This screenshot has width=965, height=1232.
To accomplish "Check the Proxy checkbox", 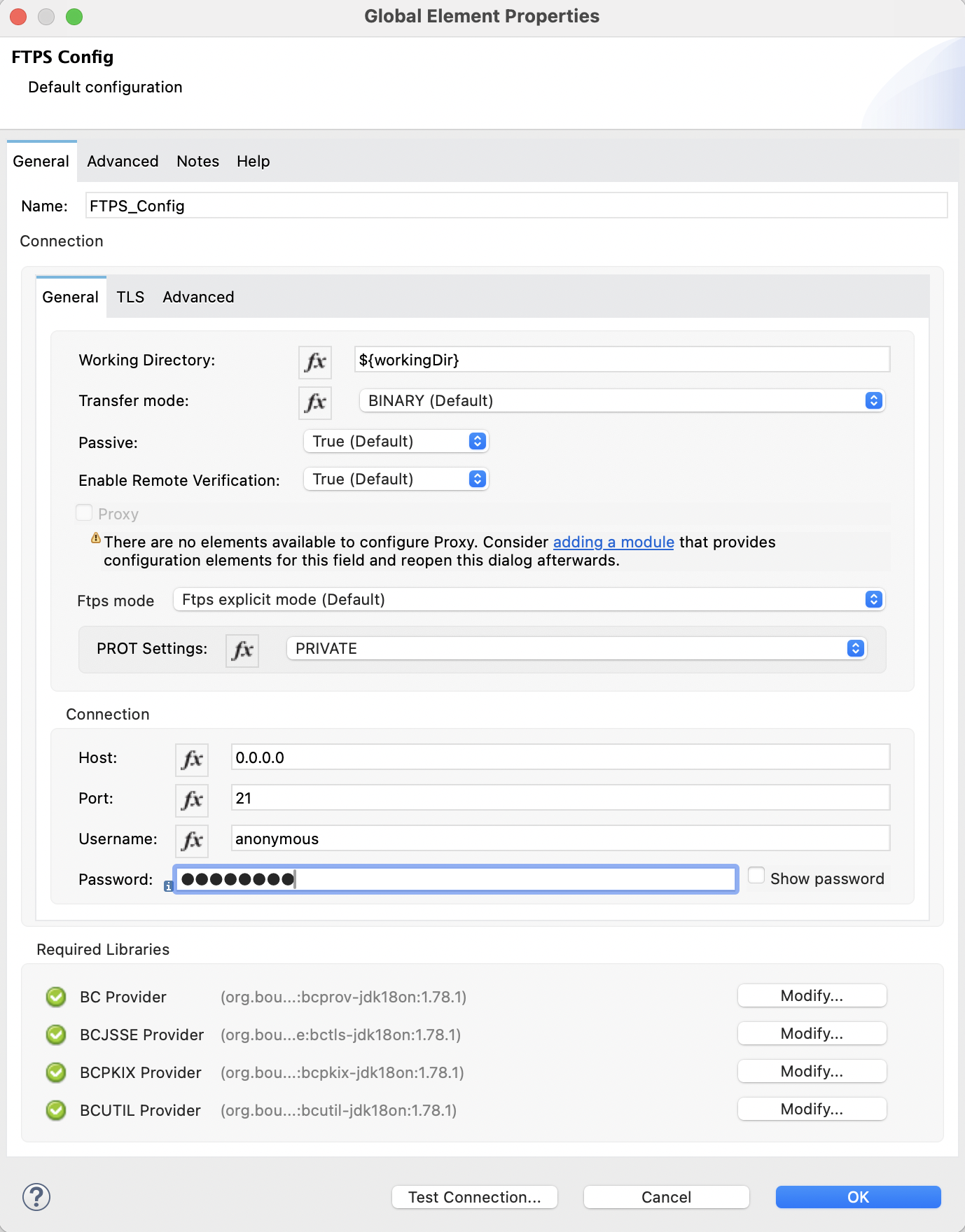I will pos(84,513).
